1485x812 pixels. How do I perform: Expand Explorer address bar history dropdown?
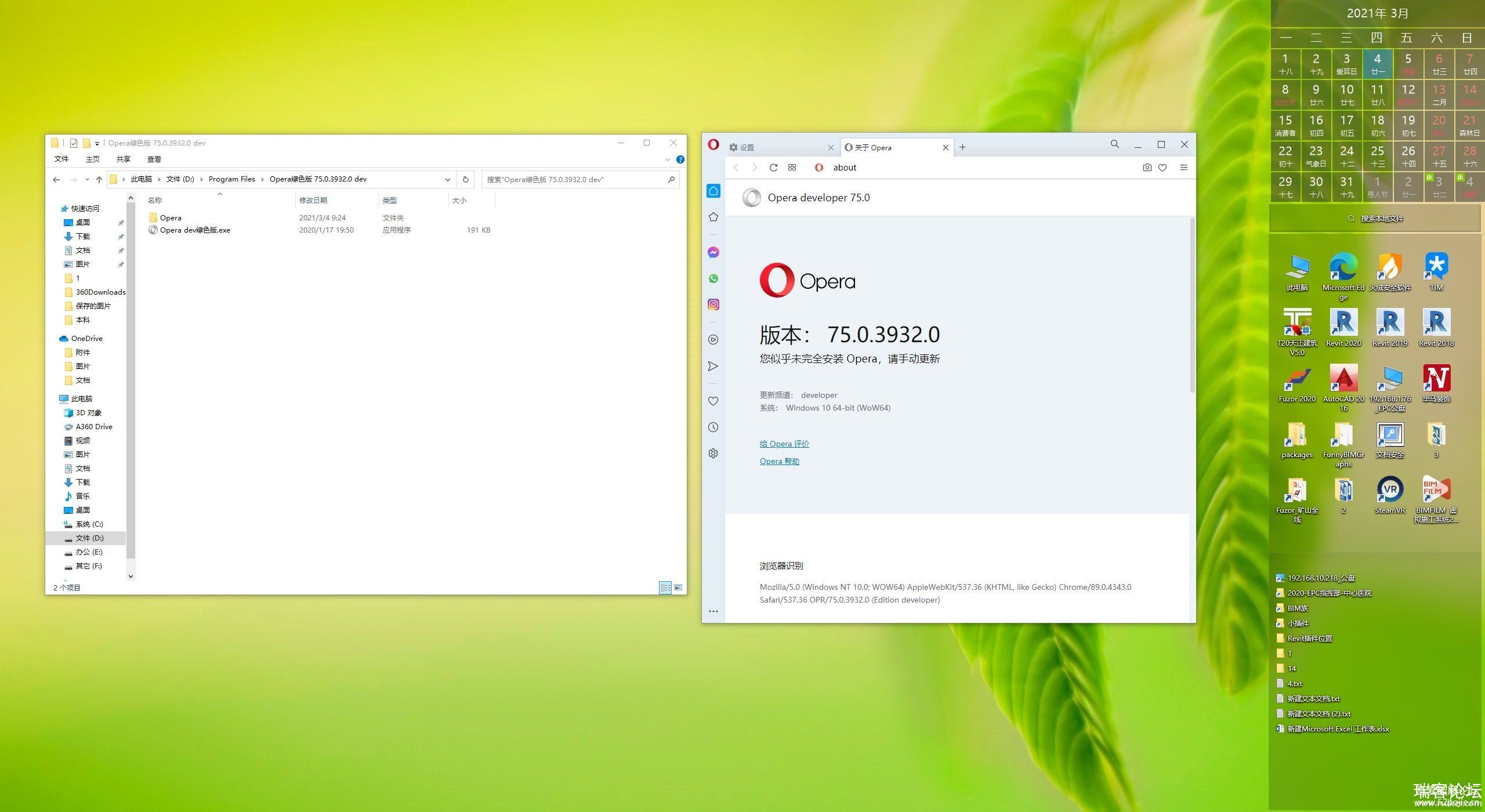coord(447,179)
